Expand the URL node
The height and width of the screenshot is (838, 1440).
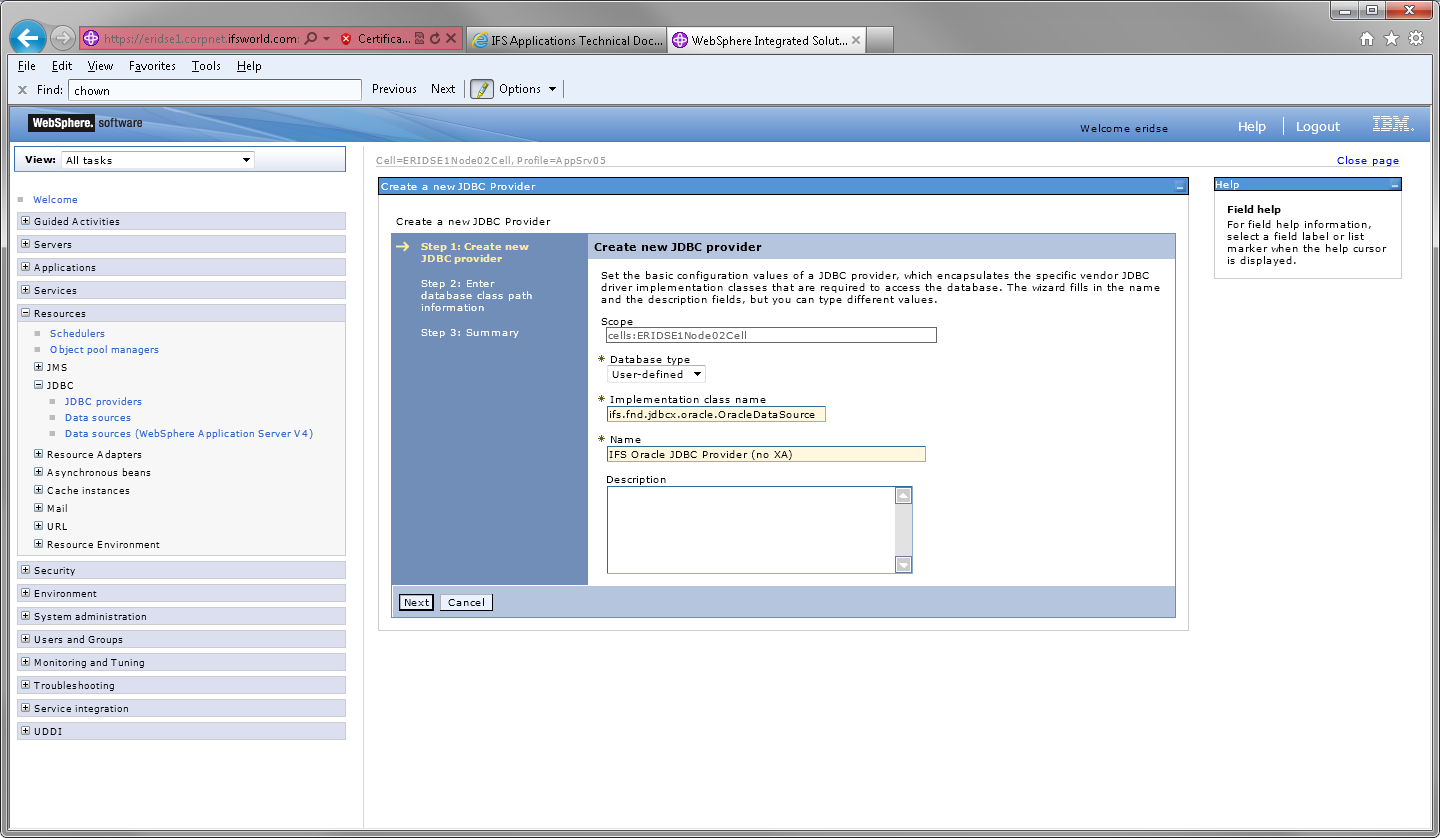coord(39,526)
